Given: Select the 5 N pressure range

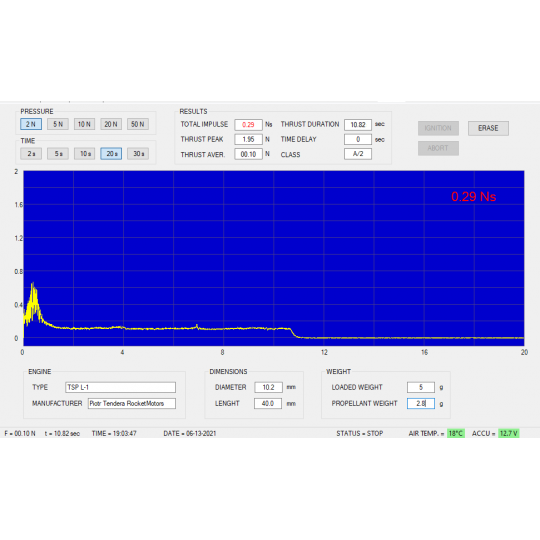Looking at the screenshot, I should [58, 124].
